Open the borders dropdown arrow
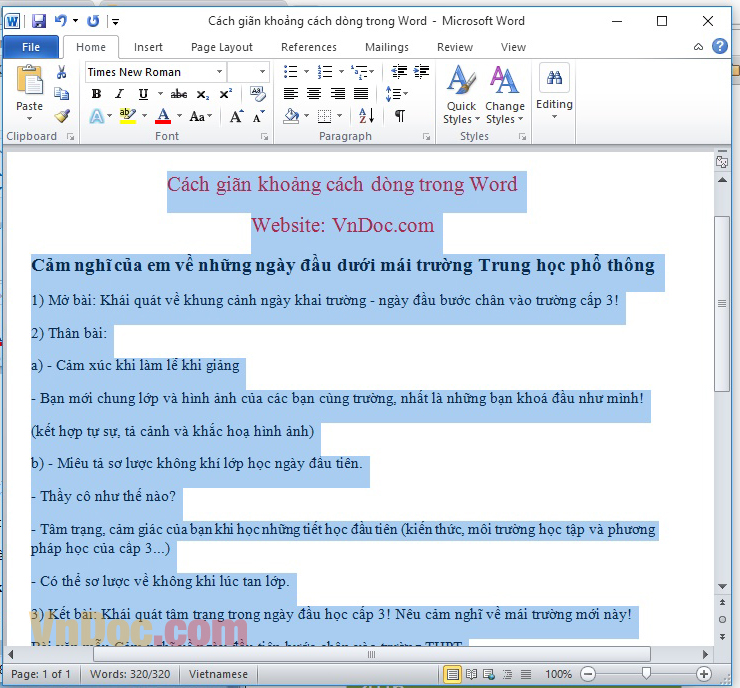This screenshot has height=688, width=740. click(x=340, y=116)
